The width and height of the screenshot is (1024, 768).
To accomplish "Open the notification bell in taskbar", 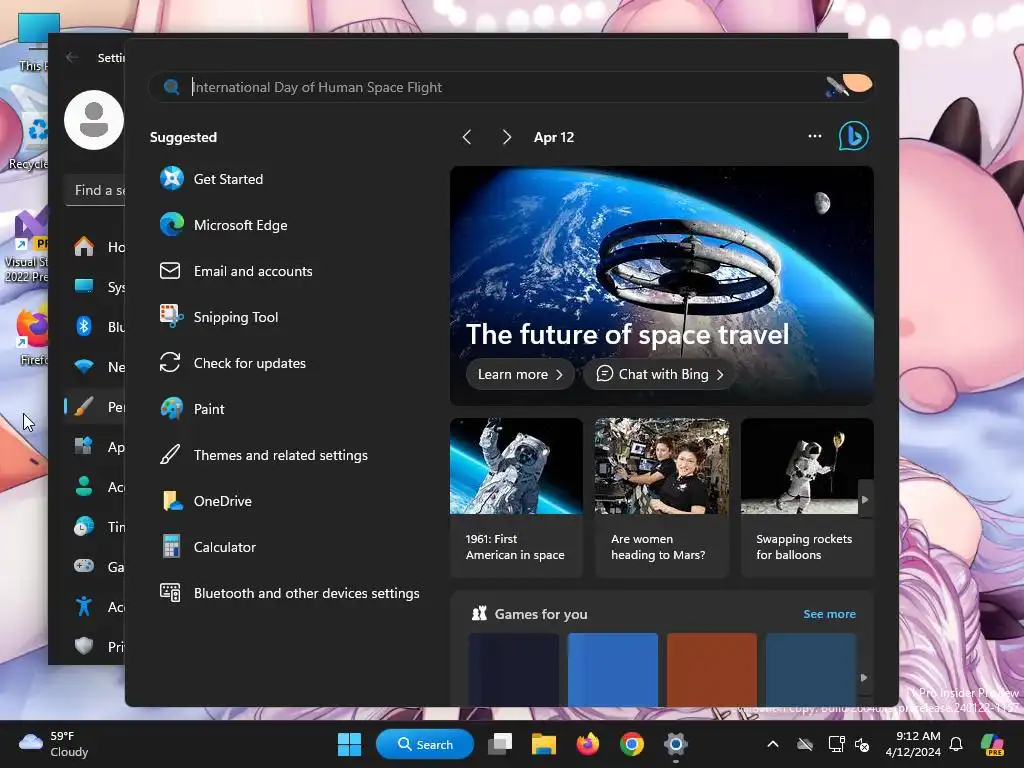I will click(956, 744).
